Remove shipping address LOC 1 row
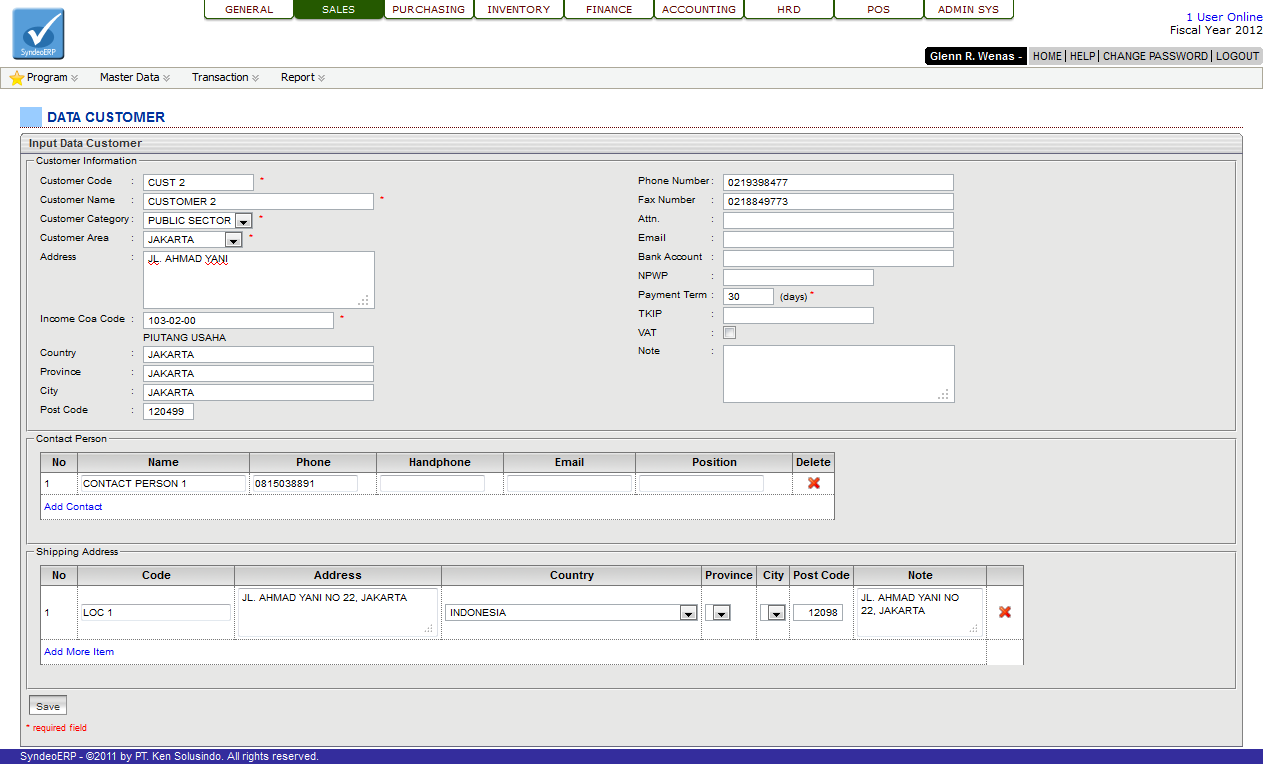 [x=1004, y=612]
